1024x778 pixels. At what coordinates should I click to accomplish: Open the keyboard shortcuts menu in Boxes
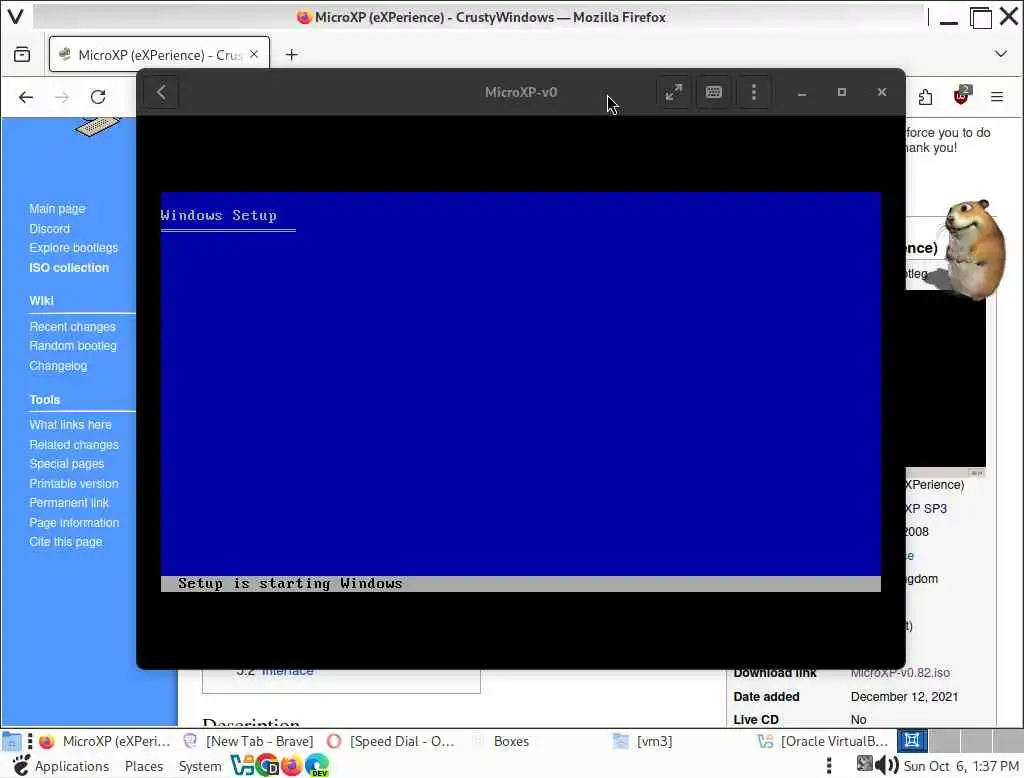714,92
